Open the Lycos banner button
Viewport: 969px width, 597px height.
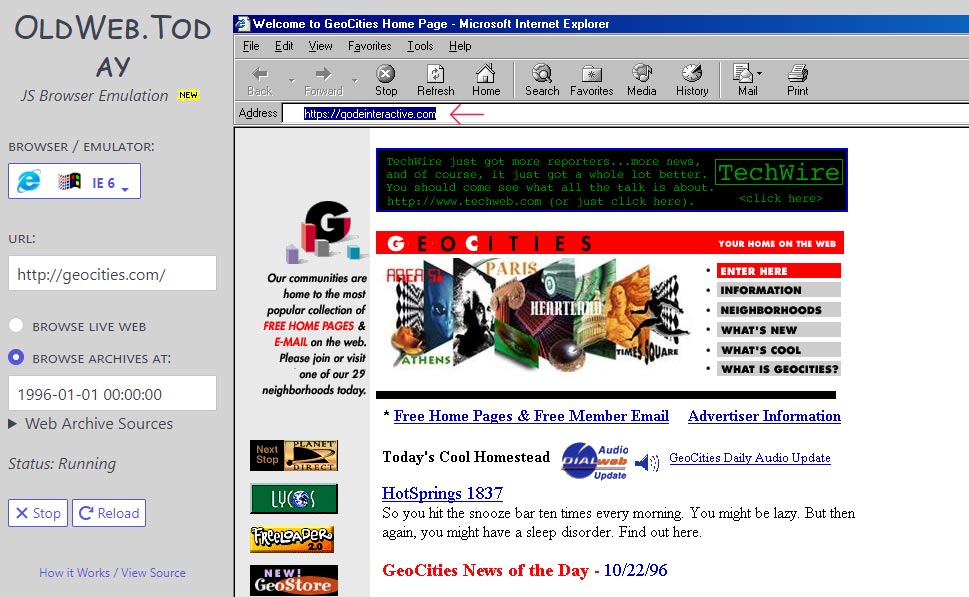(x=294, y=499)
